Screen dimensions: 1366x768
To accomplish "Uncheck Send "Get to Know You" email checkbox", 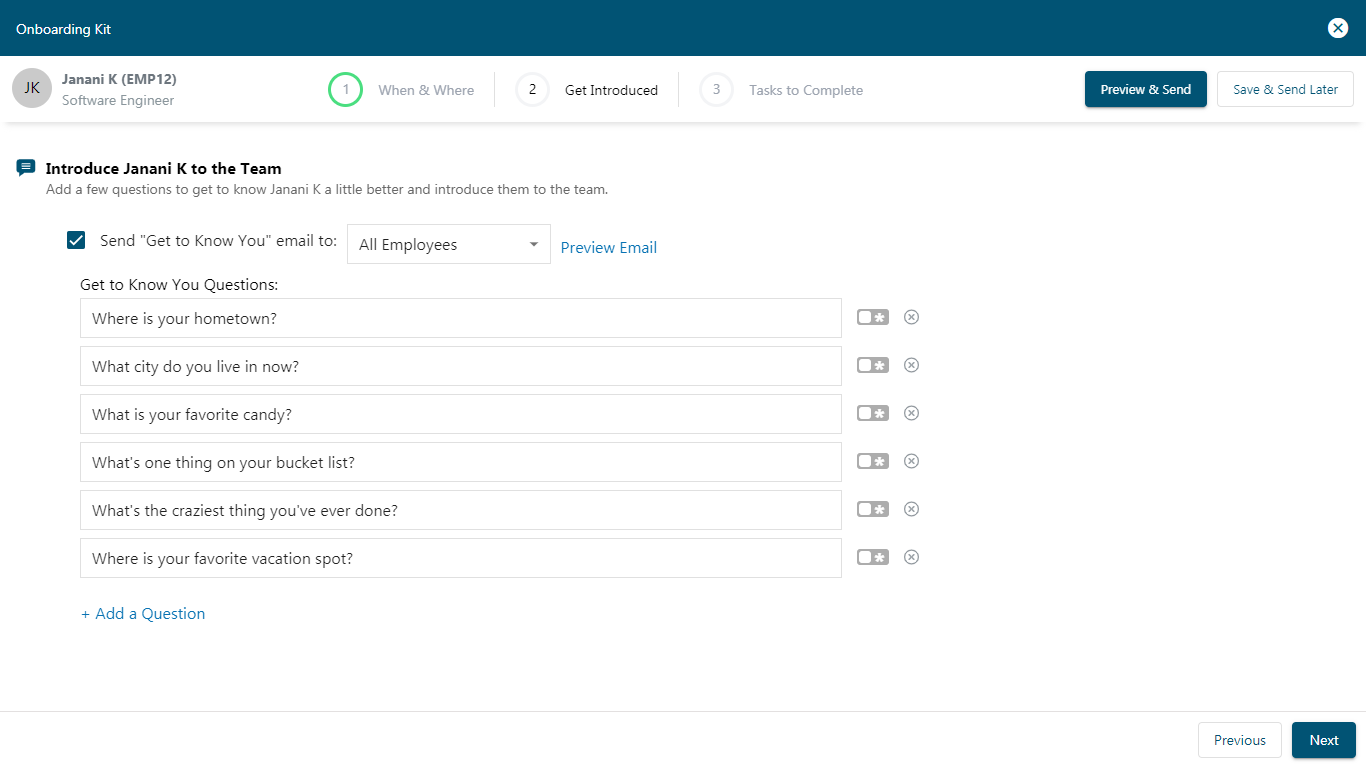I will click(x=76, y=240).
